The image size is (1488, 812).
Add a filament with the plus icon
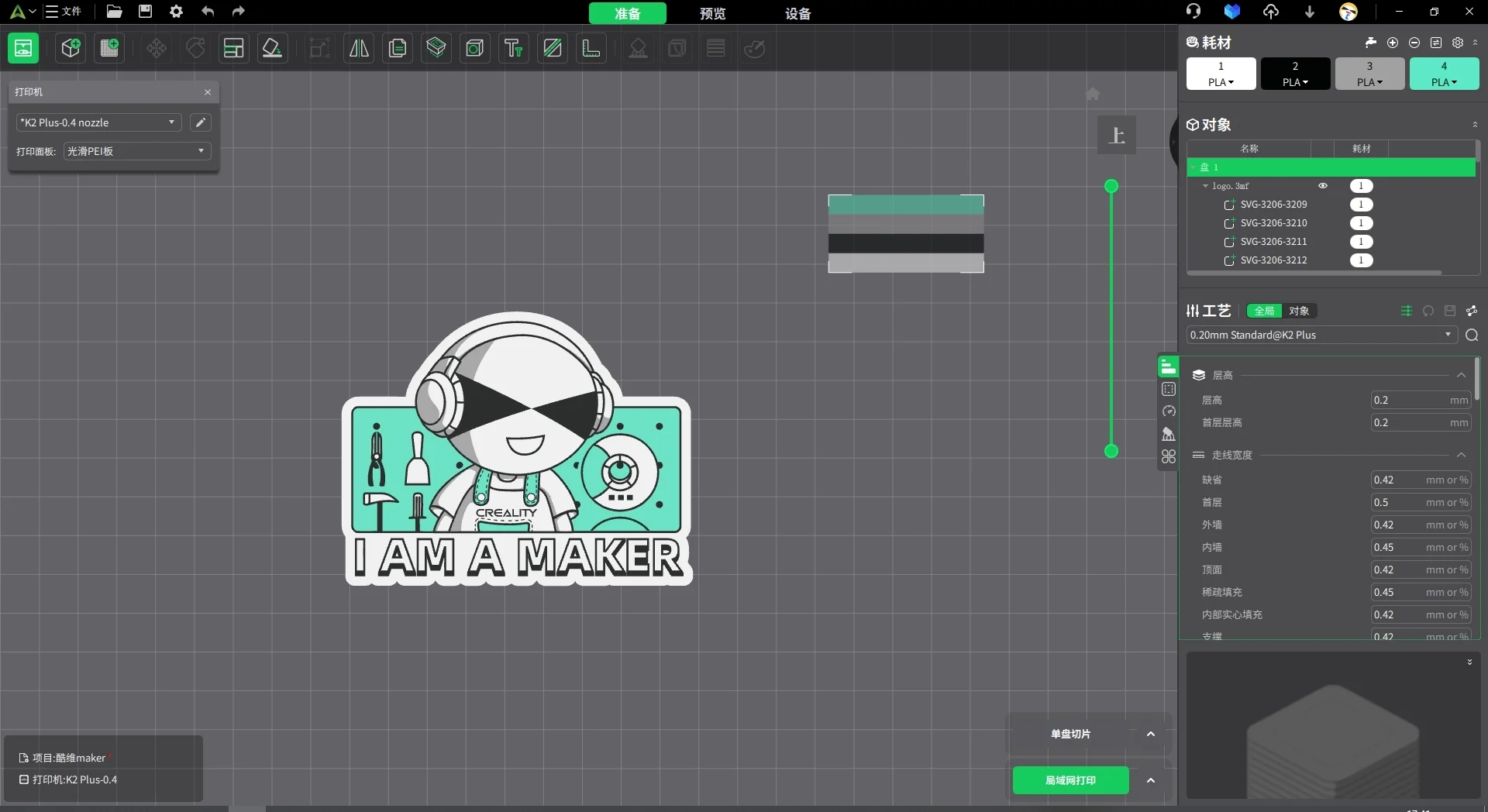point(1393,43)
